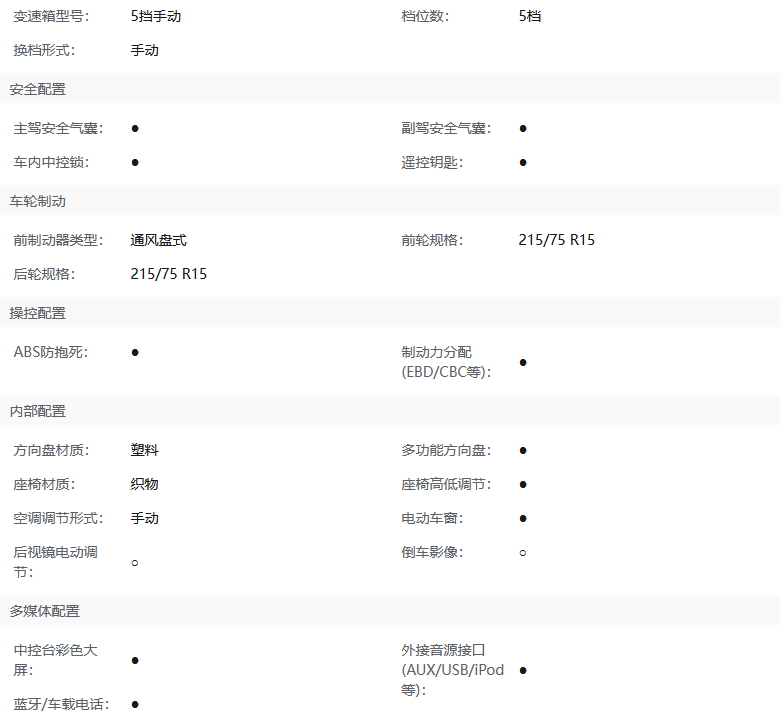Select the 安全配置 section header

coord(38,89)
